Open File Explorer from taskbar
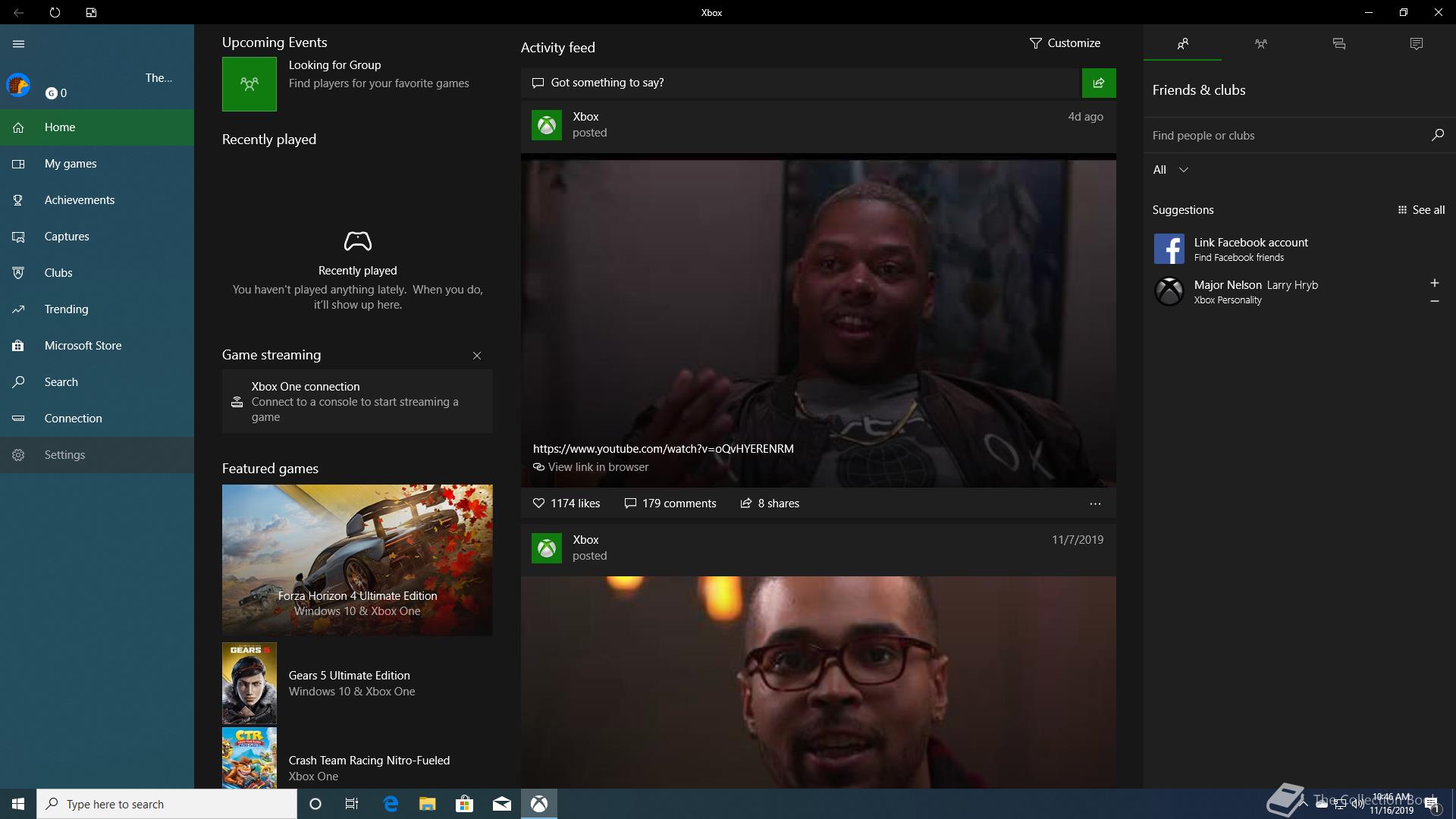1456x819 pixels. [428, 804]
